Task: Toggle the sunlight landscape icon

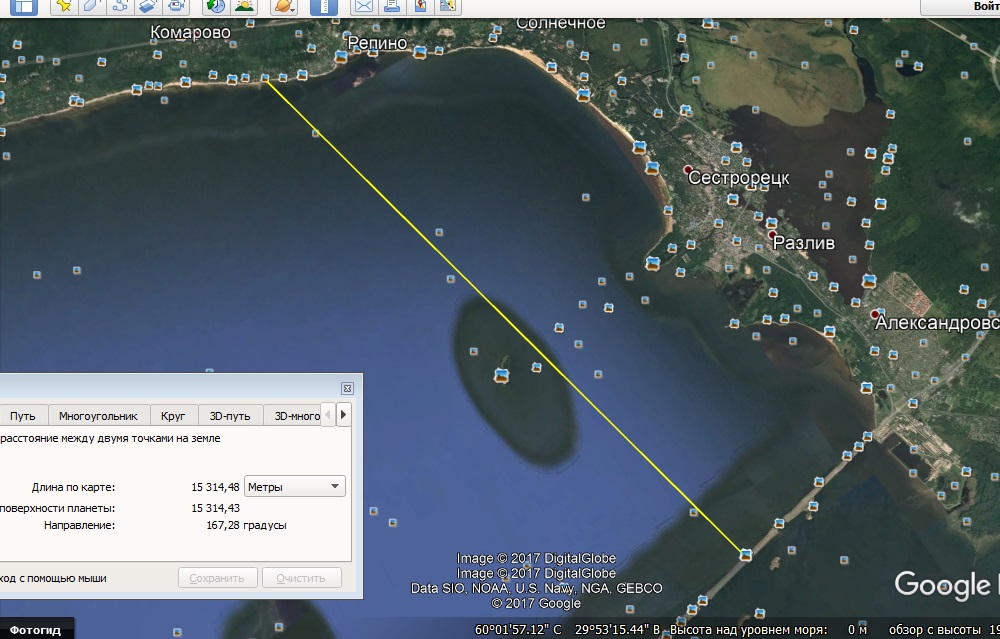Action: coord(244,6)
